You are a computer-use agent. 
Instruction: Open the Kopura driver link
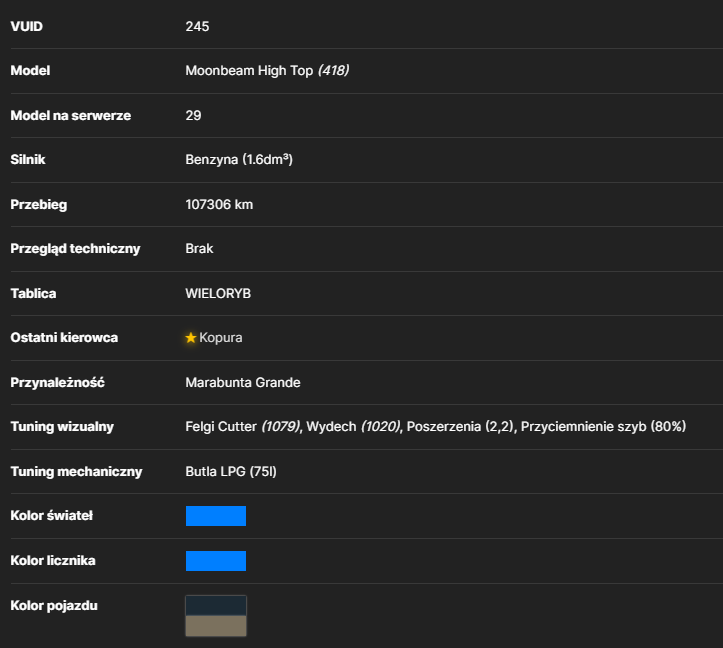pyautogui.click(x=220, y=338)
